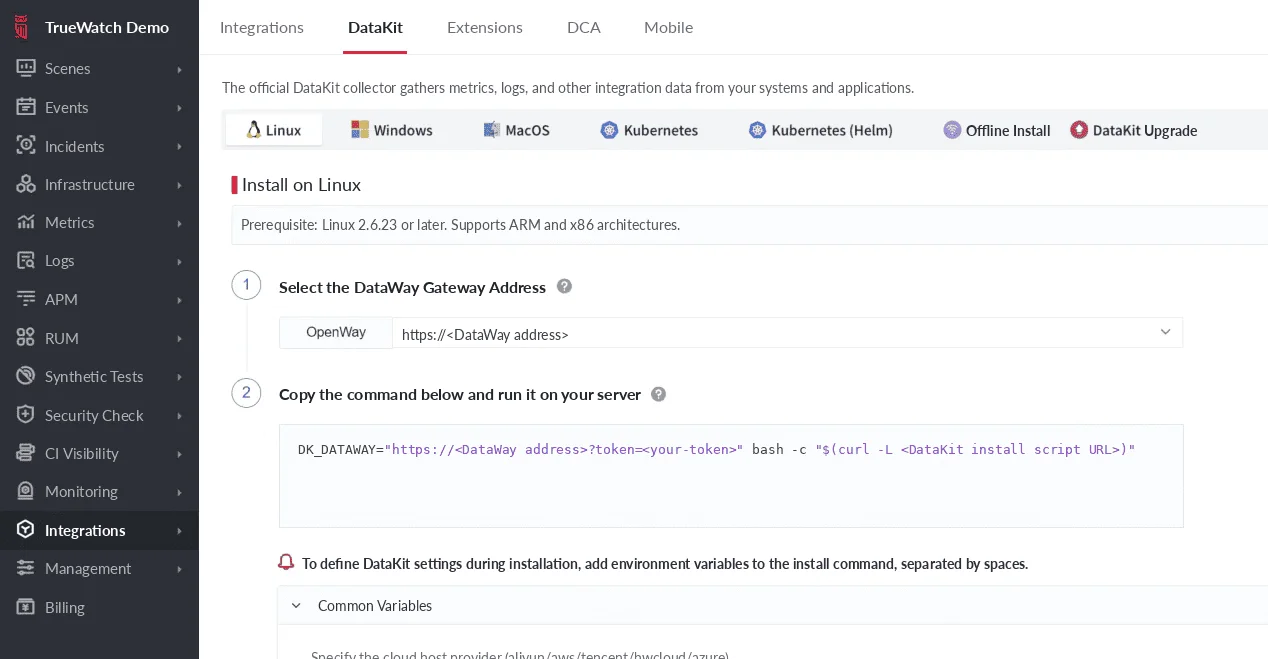Open Incidents in the sidebar
This screenshot has height=659, width=1268.
[99, 146]
